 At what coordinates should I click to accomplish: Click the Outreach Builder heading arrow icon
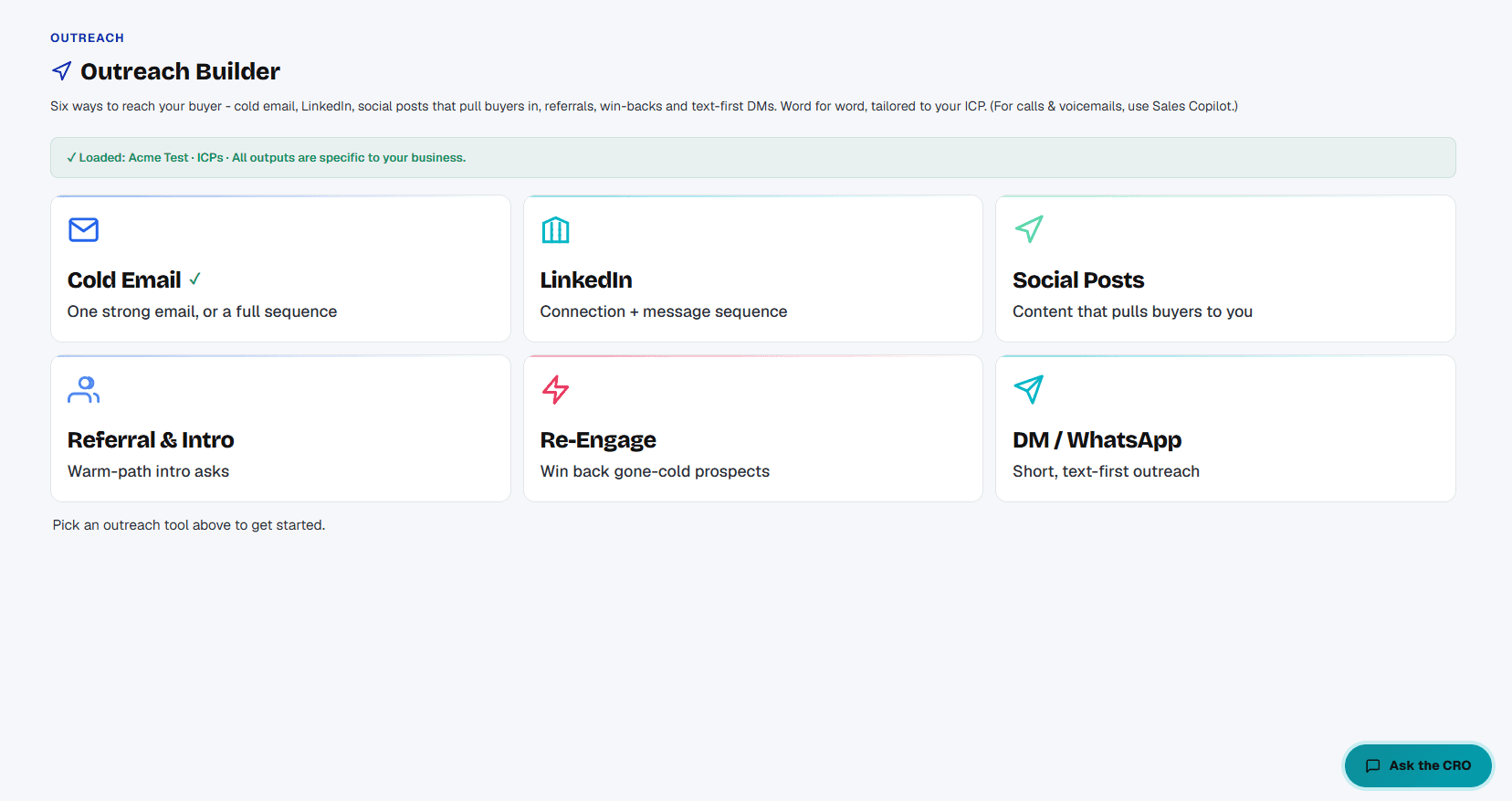coord(62,71)
